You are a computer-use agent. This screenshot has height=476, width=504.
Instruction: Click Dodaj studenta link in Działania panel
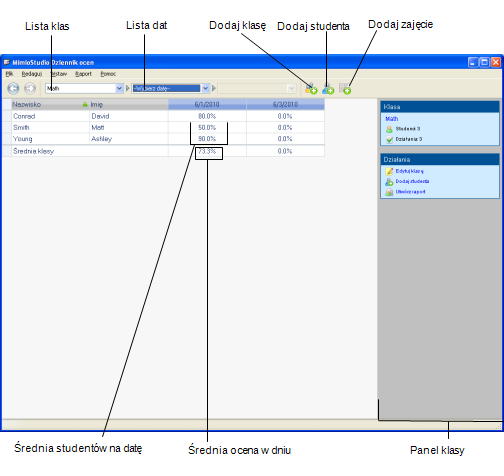pos(412,181)
